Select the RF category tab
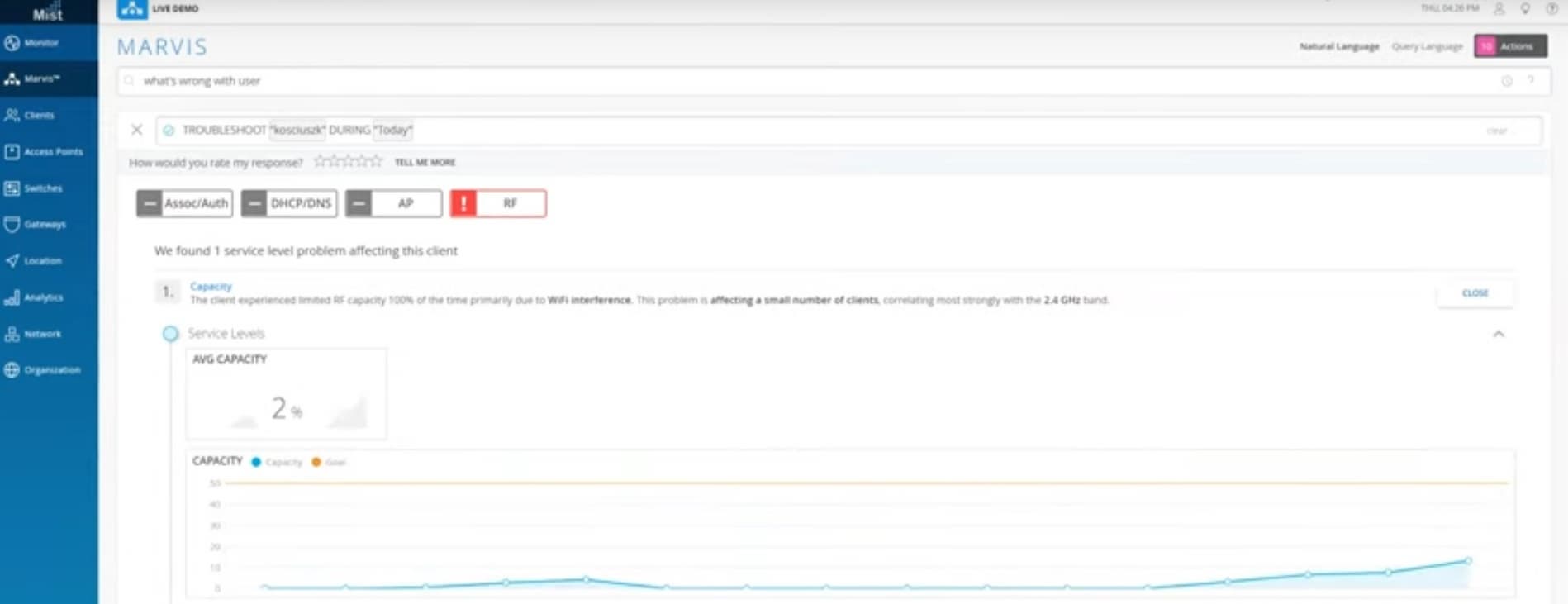The width and height of the screenshot is (1568, 604). coord(498,203)
